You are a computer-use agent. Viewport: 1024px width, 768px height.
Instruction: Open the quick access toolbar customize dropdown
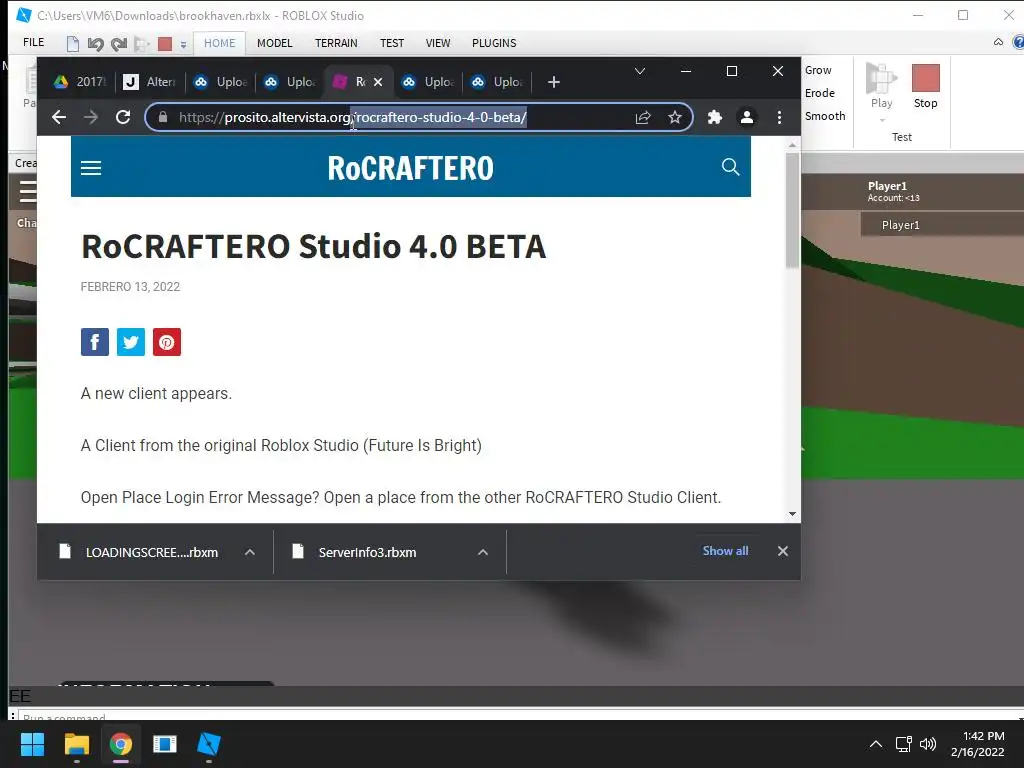click(x=184, y=44)
